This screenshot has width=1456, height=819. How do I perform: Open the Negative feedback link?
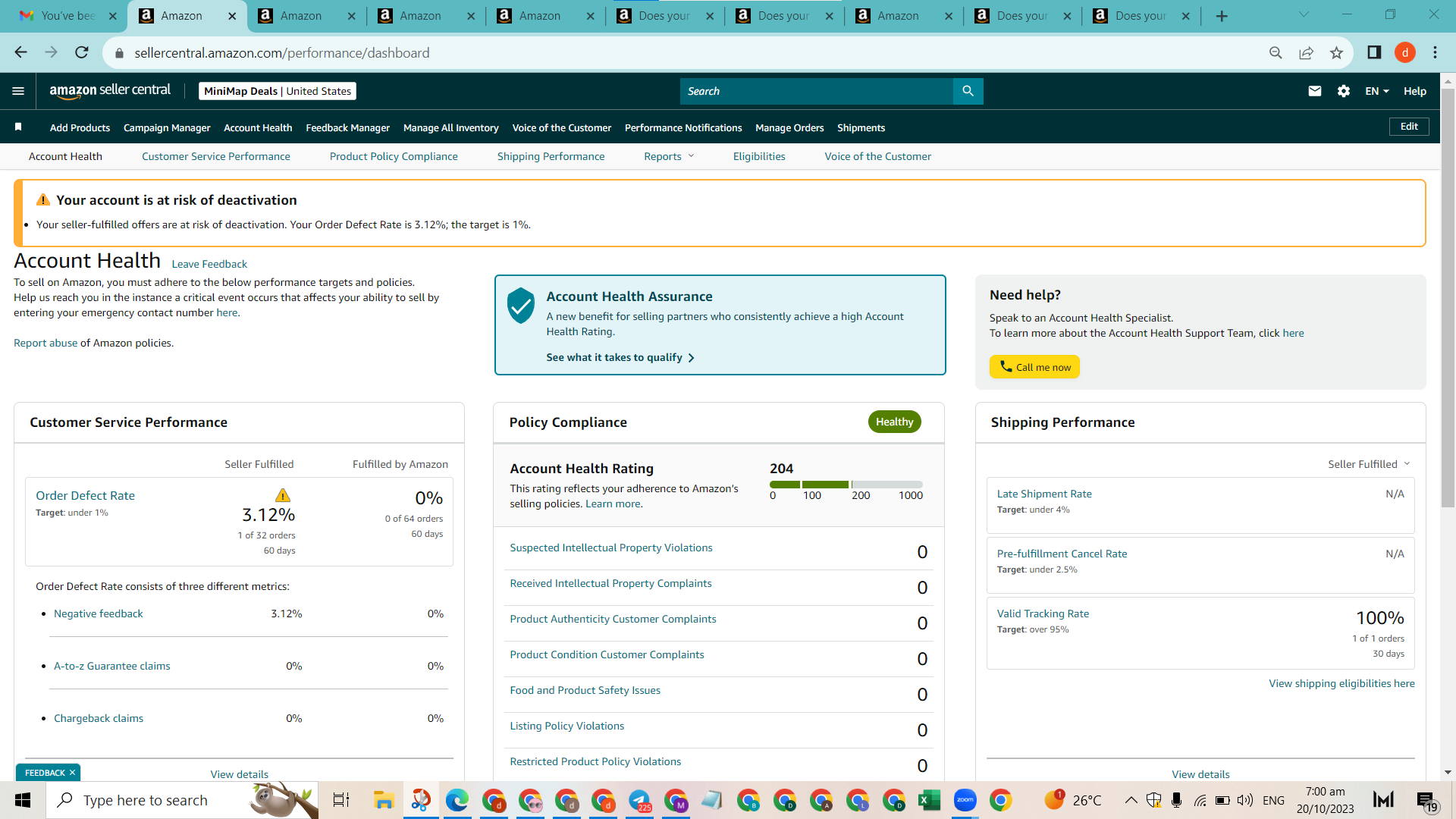click(x=99, y=613)
